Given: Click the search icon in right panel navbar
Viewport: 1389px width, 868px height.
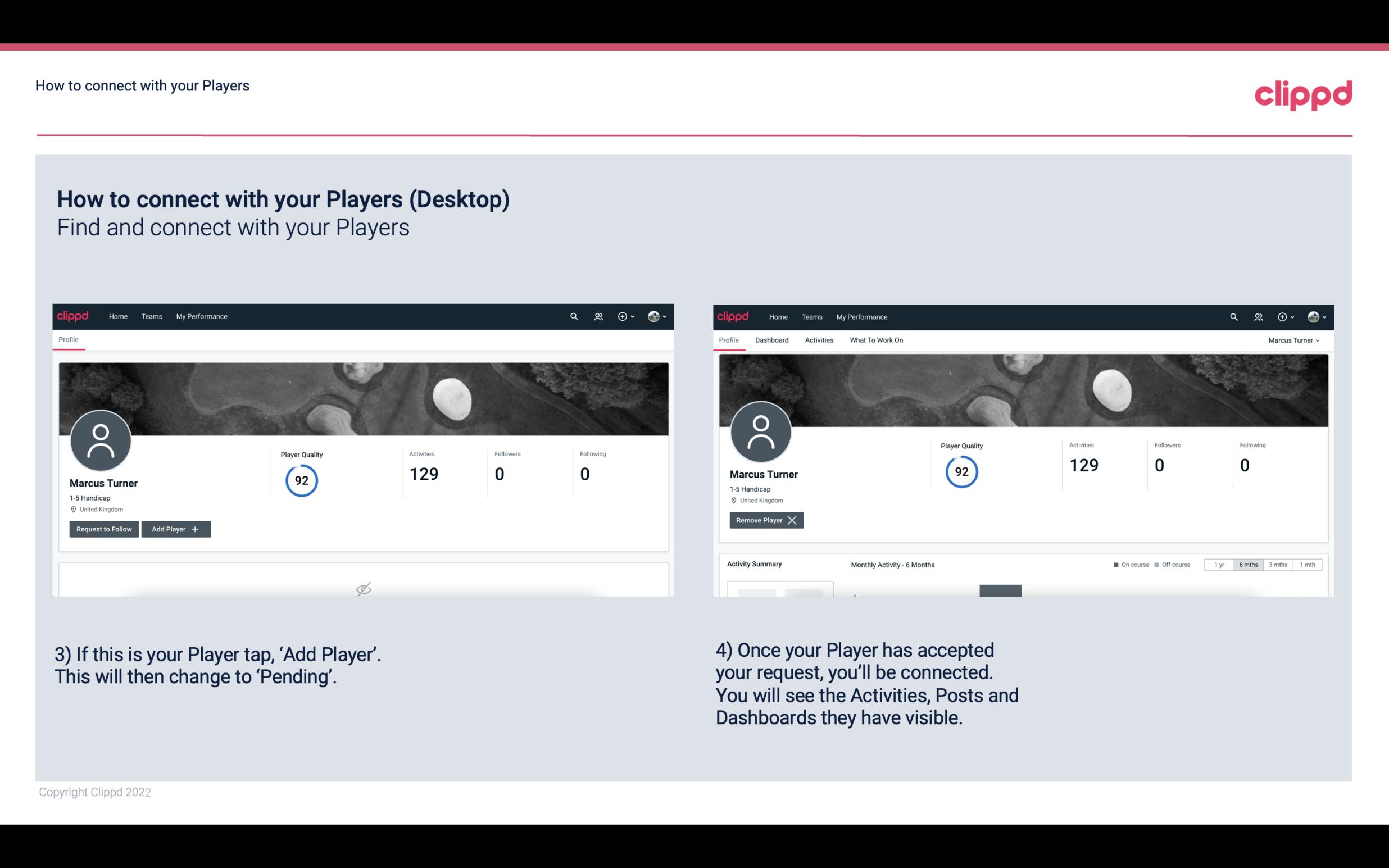Looking at the screenshot, I should tap(1232, 316).
